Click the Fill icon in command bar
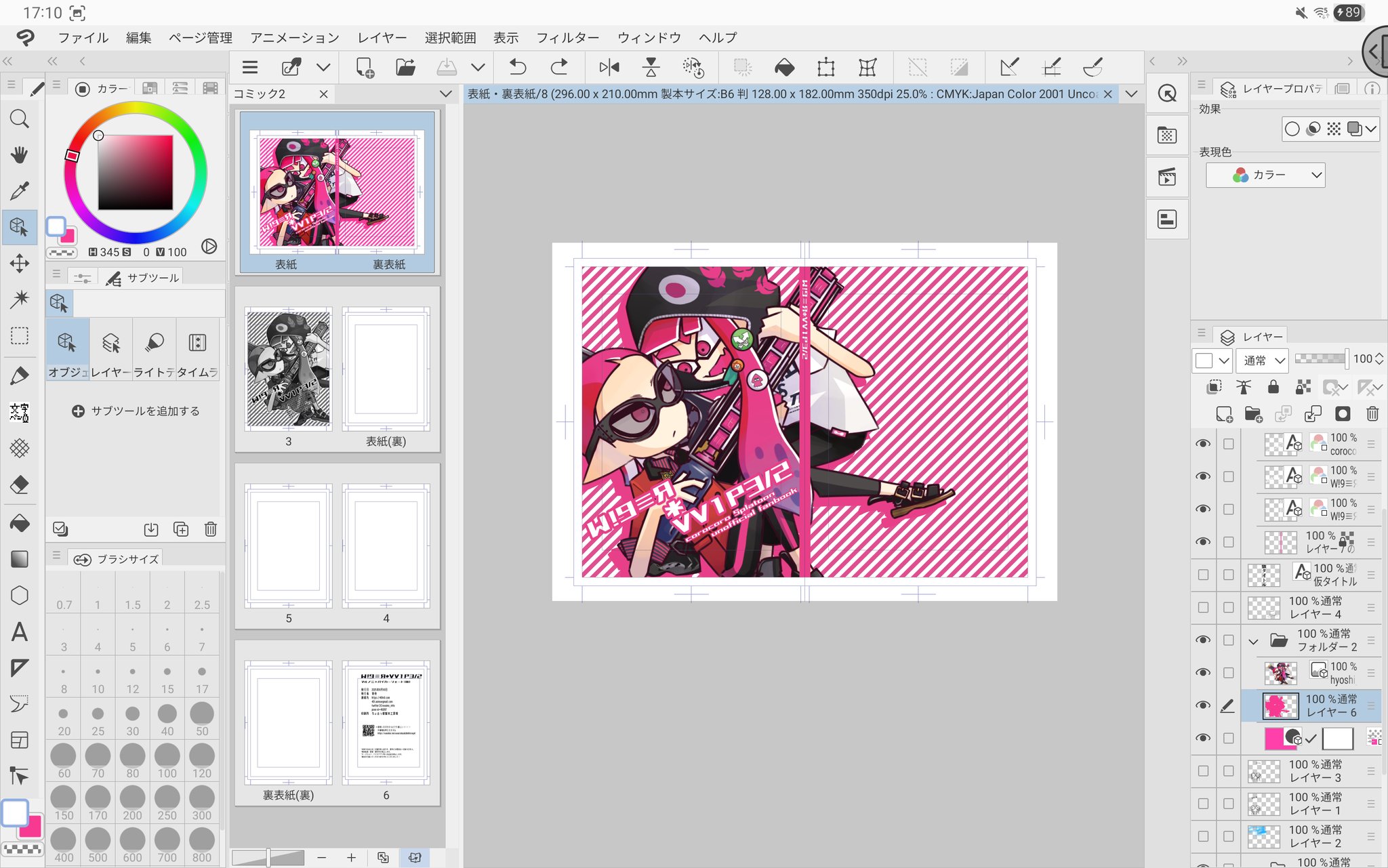 coord(784,67)
